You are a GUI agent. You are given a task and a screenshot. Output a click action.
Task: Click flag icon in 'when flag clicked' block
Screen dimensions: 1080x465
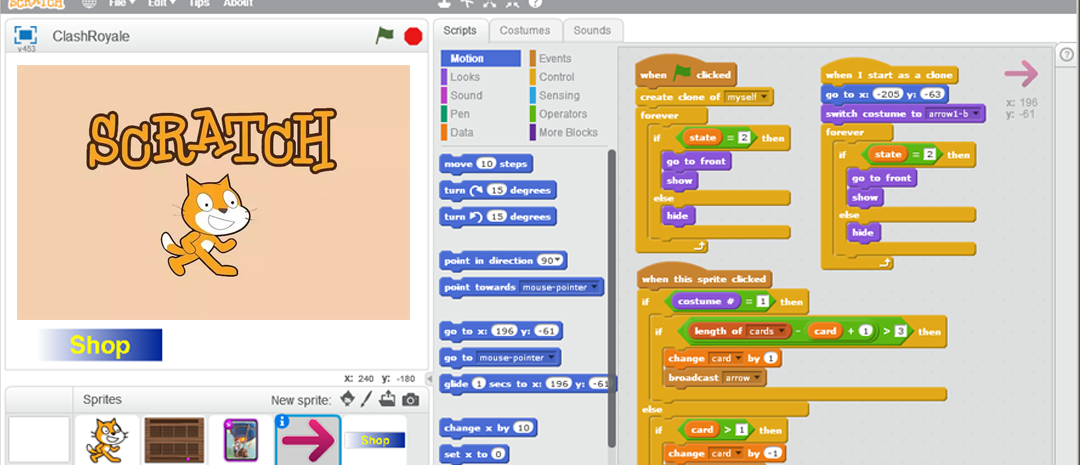(682, 73)
